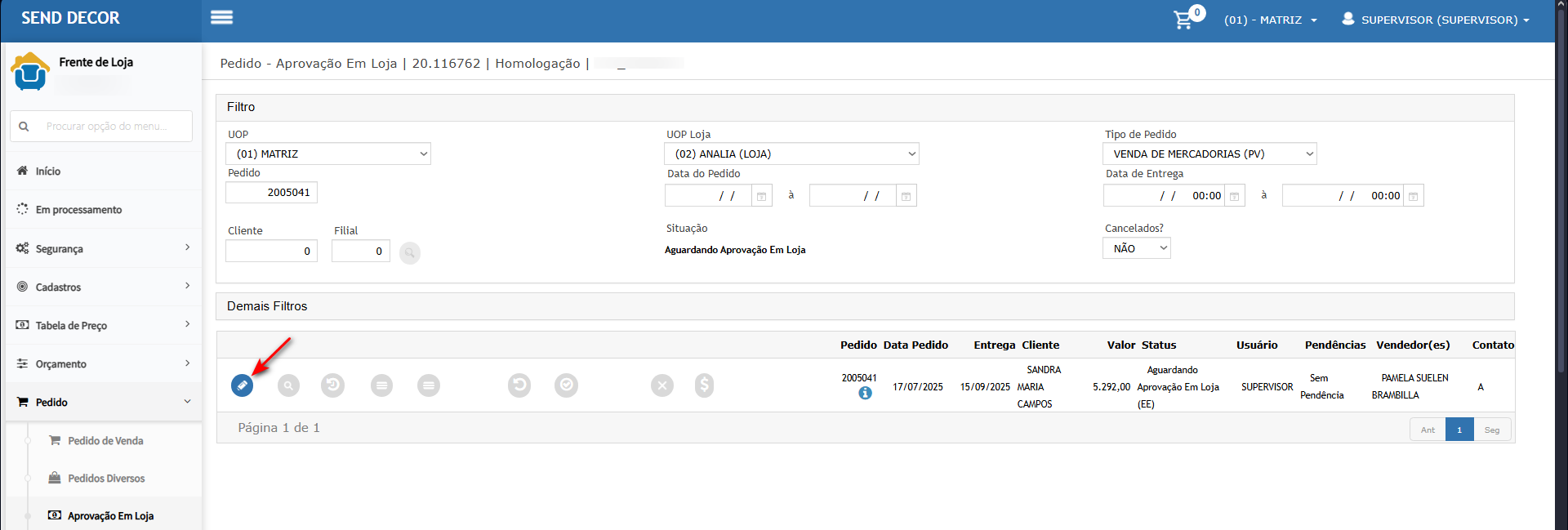Expand the Demais Filtros panel header

(865, 306)
